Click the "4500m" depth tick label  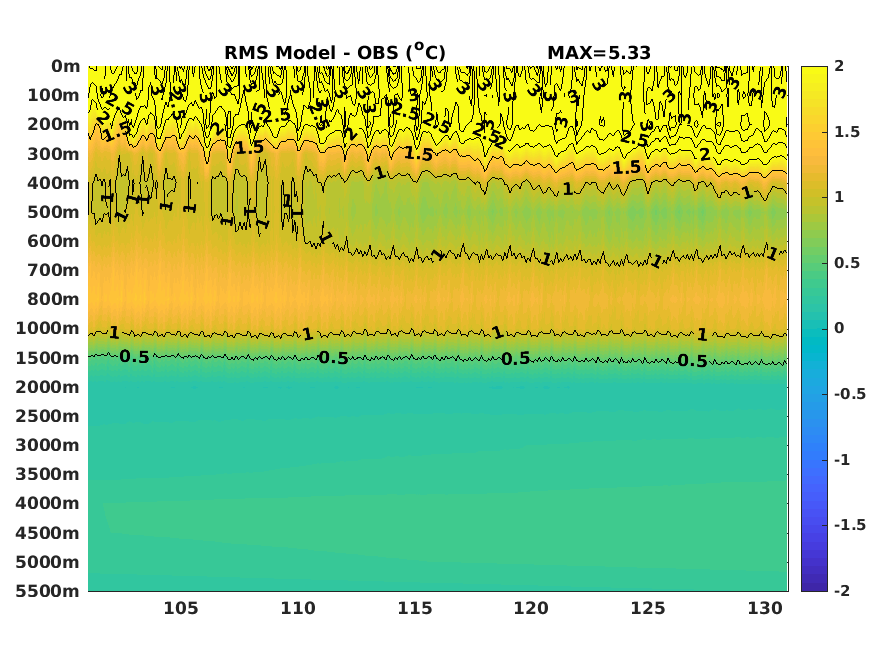click(x=48, y=533)
